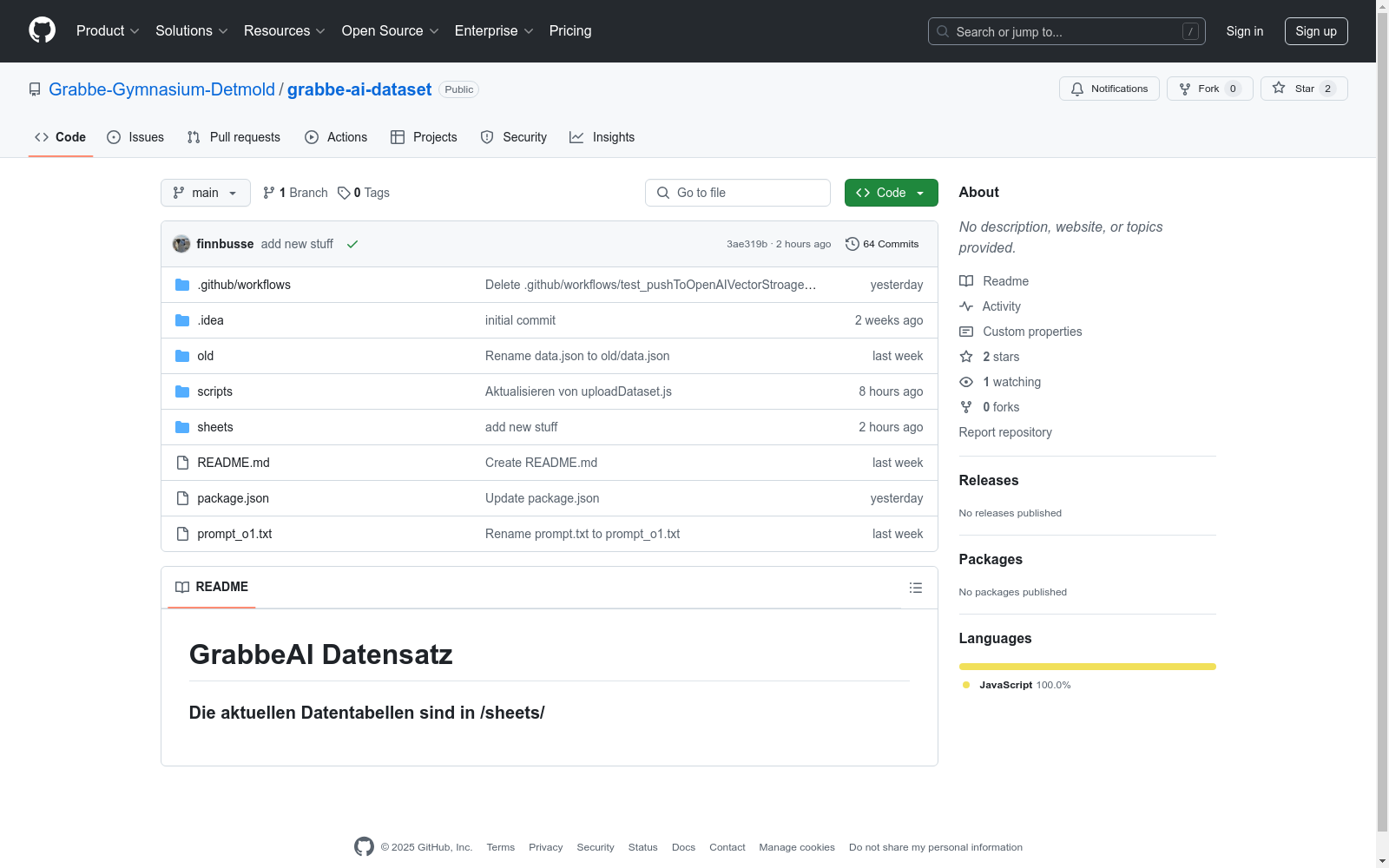Viewport: 1389px width, 868px height.
Task: Open the Insights tab
Action: 602,137
